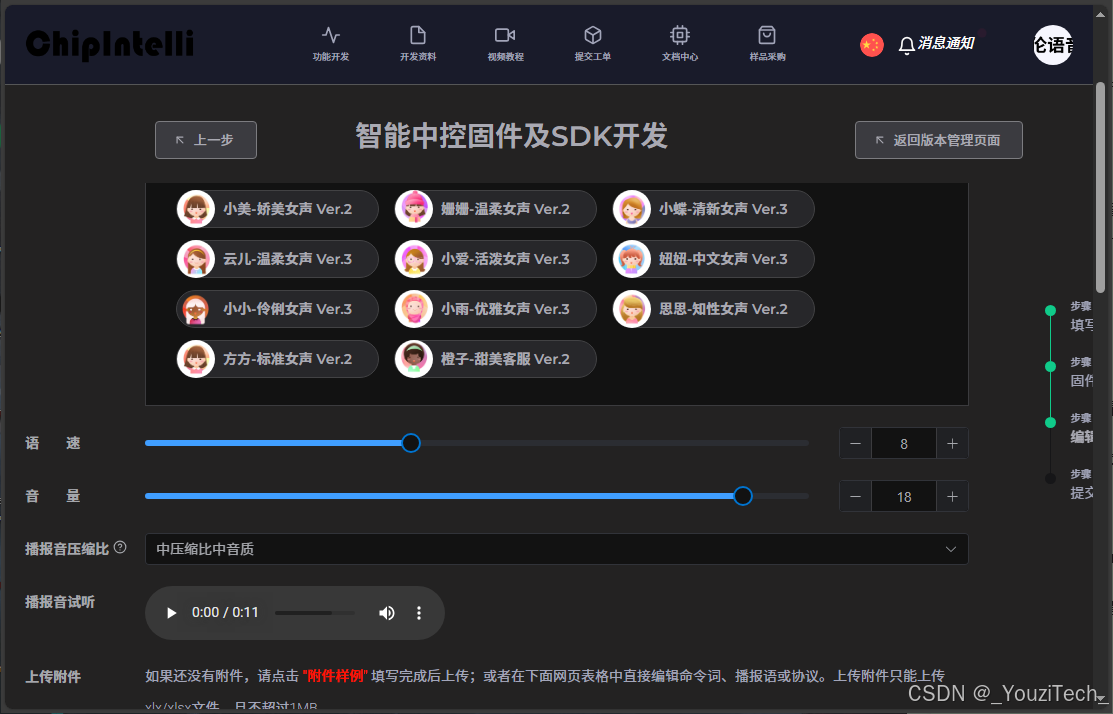1113x714 pixels.
Task: Select the 橙子-甜美客服 Ver.2 voice
Action: (x=495, y=359)
